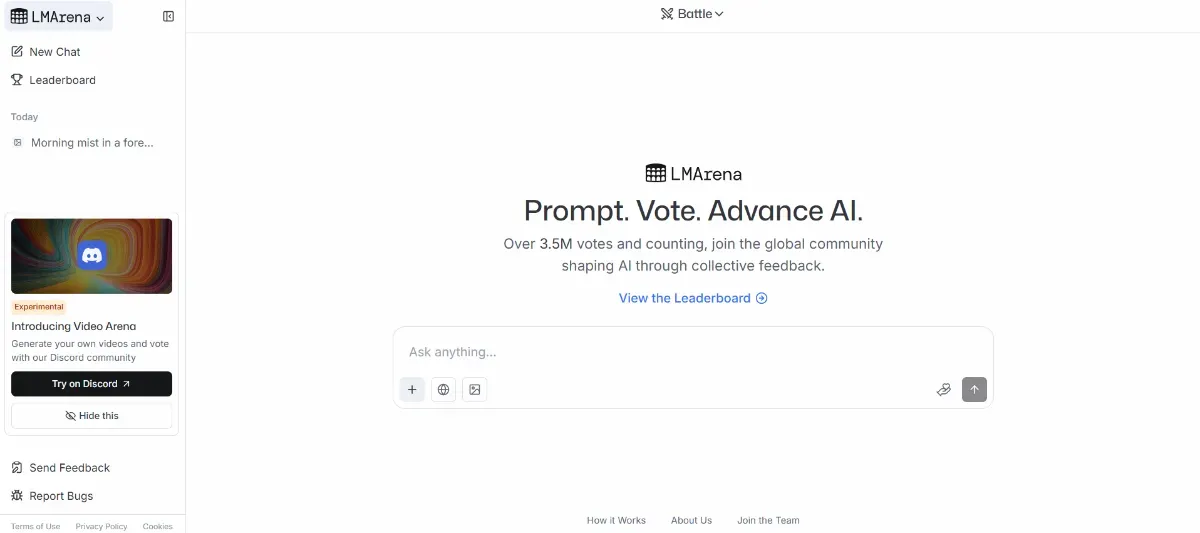1200x533 pixels.
Task: Open Send Feedback
Action: (x=69, y=468)
